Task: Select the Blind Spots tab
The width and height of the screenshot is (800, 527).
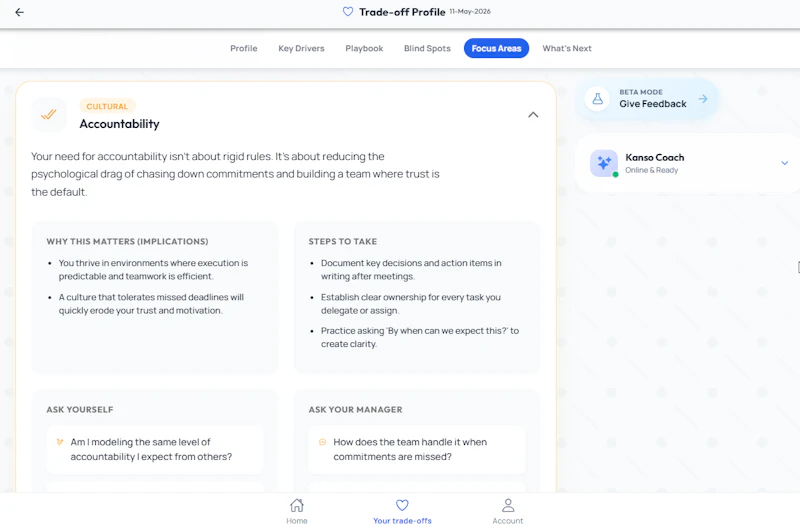Action: (427, 48)
